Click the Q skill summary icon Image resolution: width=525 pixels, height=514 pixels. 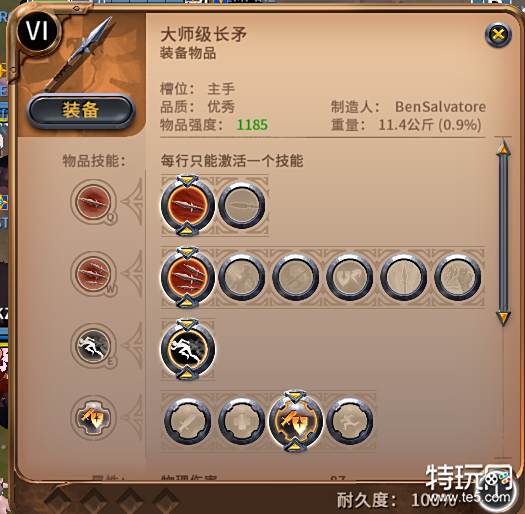coord(93,202)
